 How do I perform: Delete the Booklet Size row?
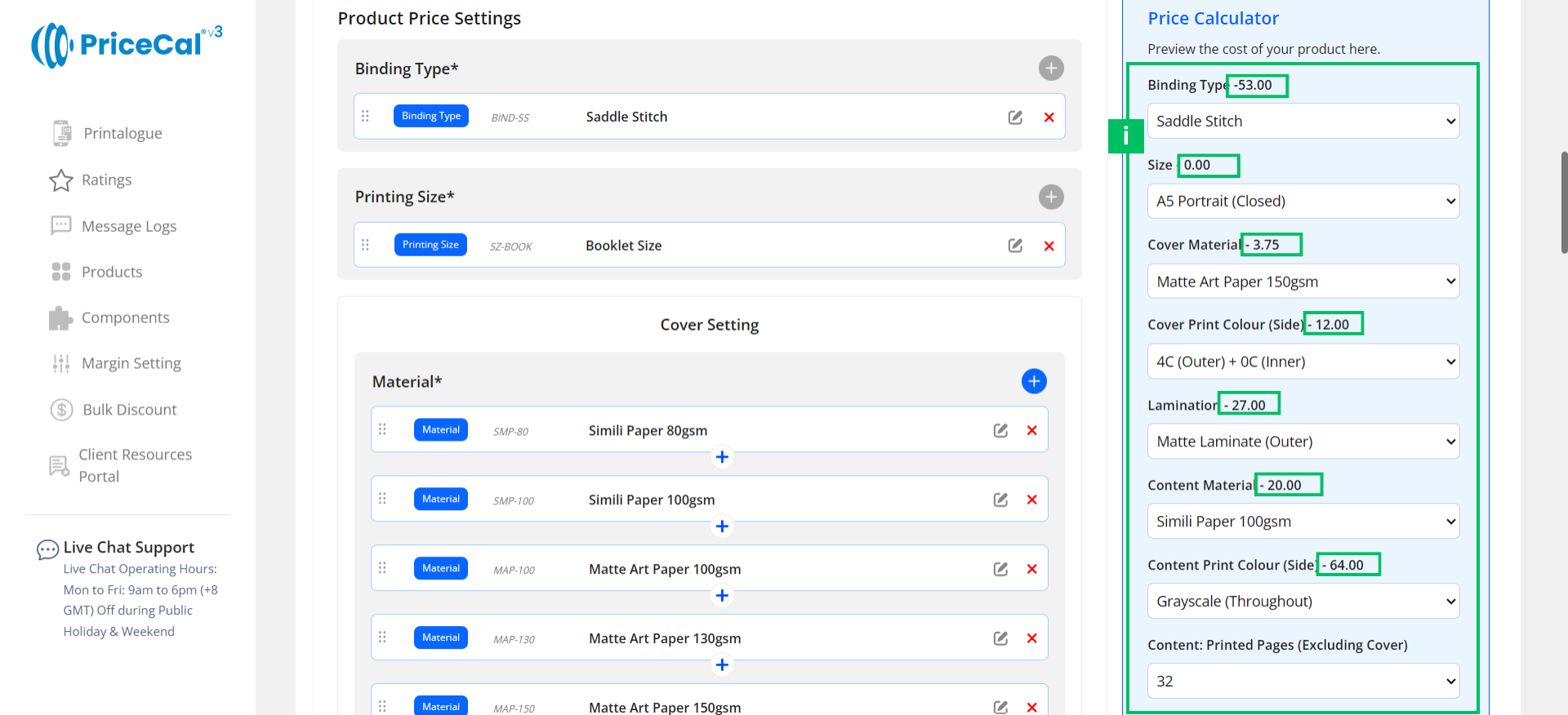1049,246
